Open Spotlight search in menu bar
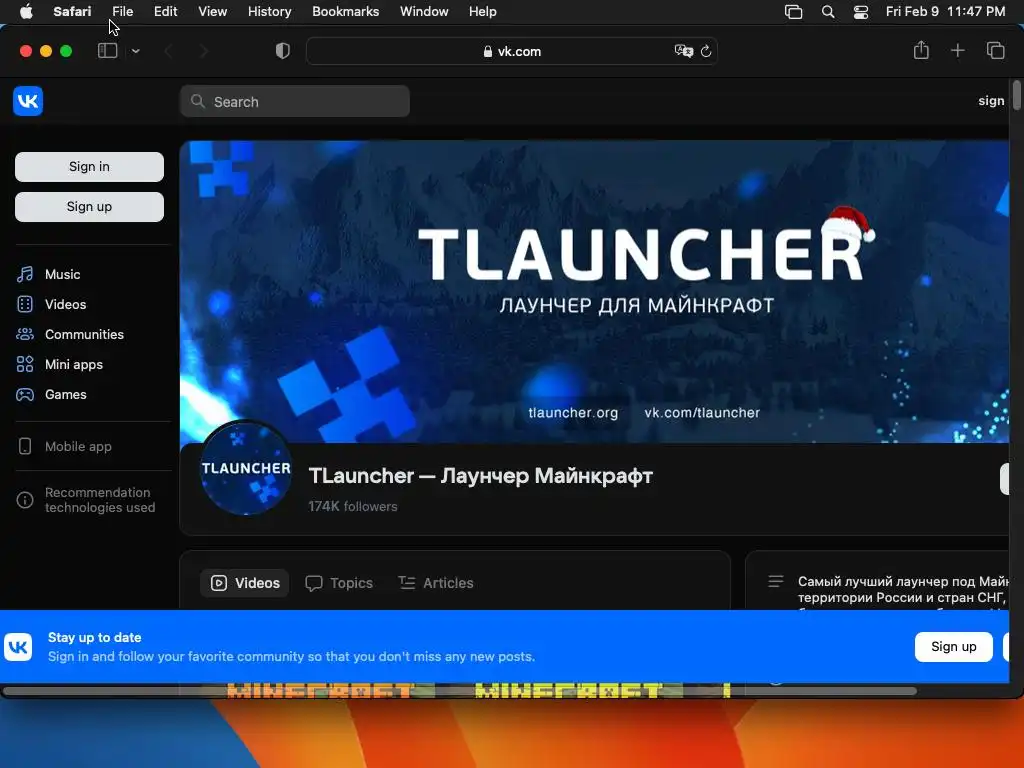 click(x=828, y=12)
